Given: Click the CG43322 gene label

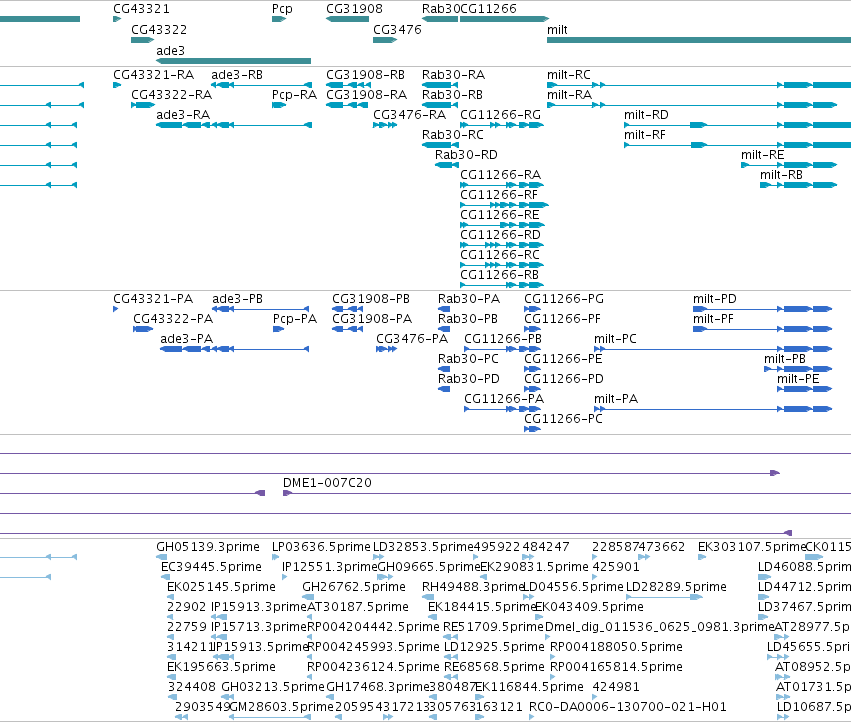Looking at the screenshot, I should pos(159,29).
